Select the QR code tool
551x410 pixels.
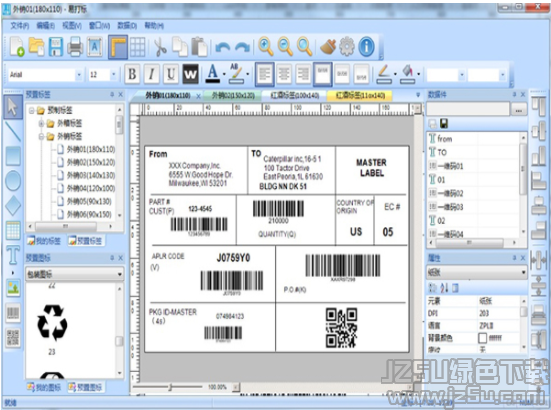(13, 338)
